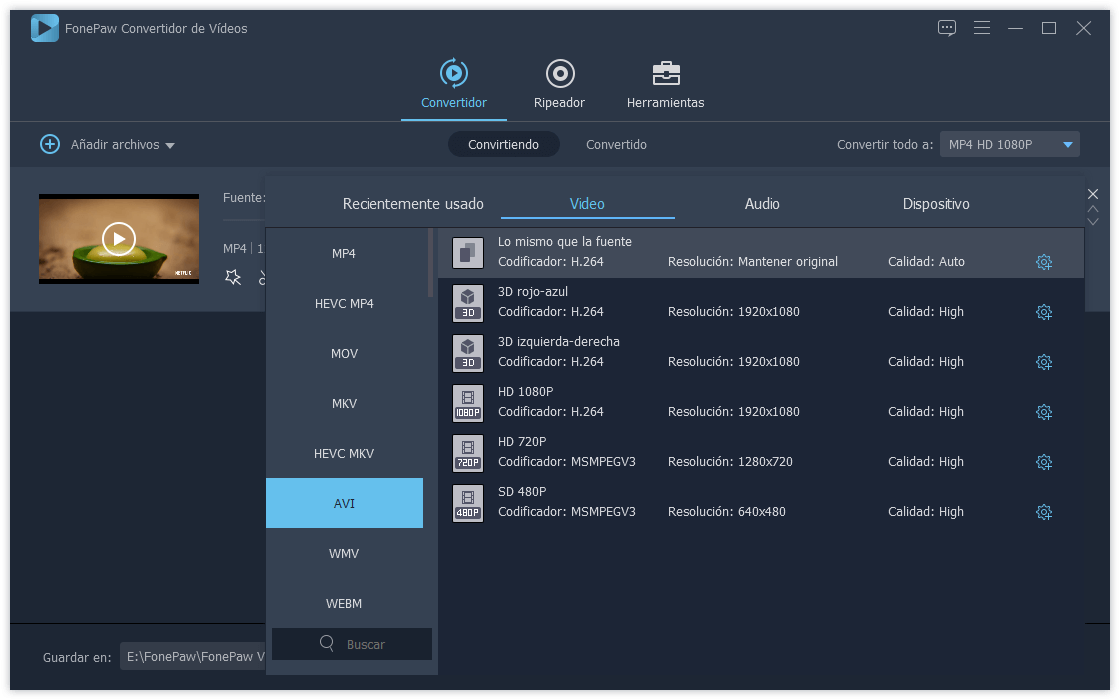Choose MOV in the format list
The height and width of the screenshot is (700, 1120).
pos(344,354)
